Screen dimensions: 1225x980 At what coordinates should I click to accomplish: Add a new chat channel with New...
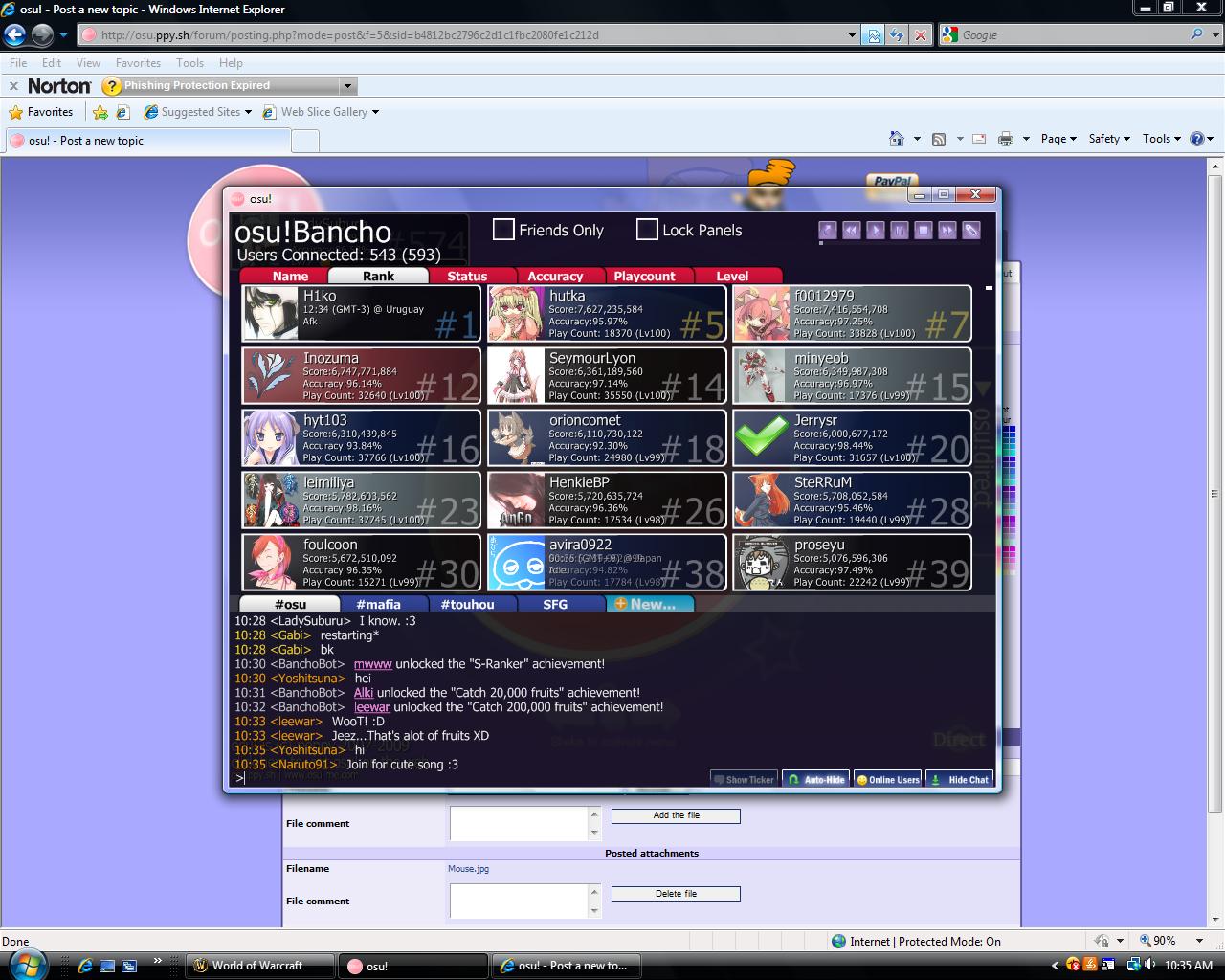coord(651,604)
